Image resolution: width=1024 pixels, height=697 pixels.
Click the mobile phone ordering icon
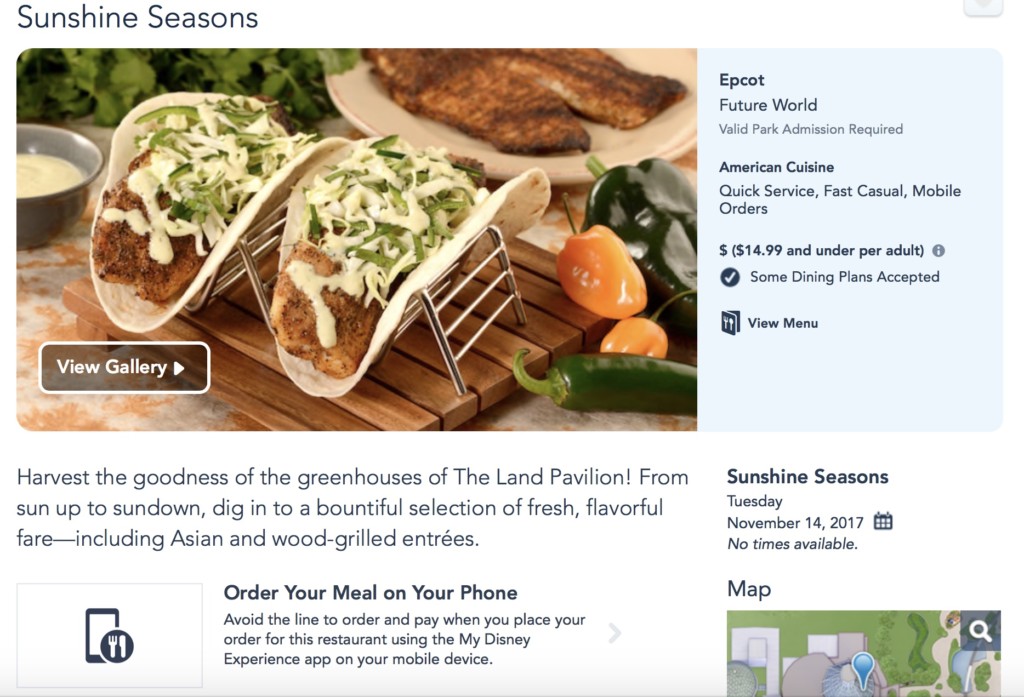[x=109, y=636]
